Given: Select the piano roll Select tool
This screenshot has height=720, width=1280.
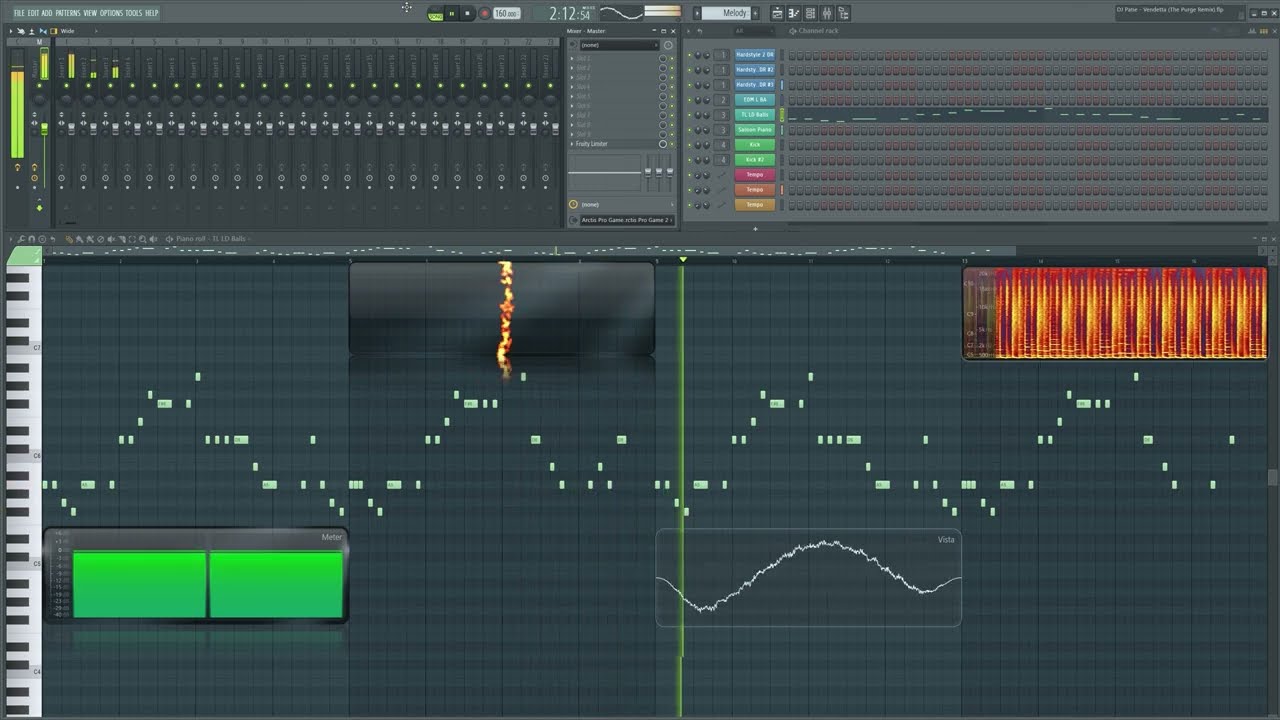Looking at the screenshot, I should coord(132,239).
